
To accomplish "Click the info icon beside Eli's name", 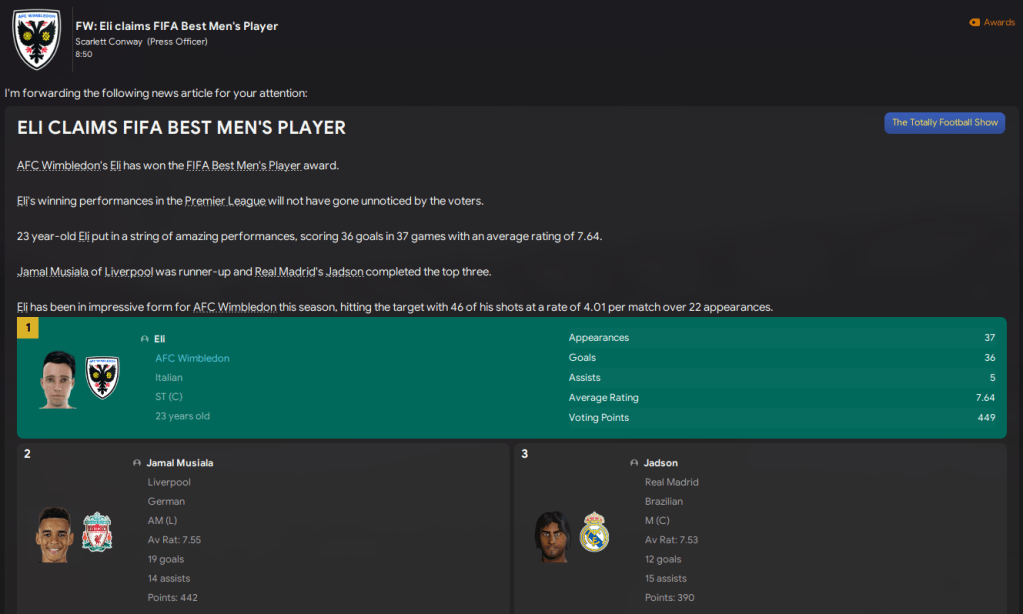I will [x=145, y=339].
